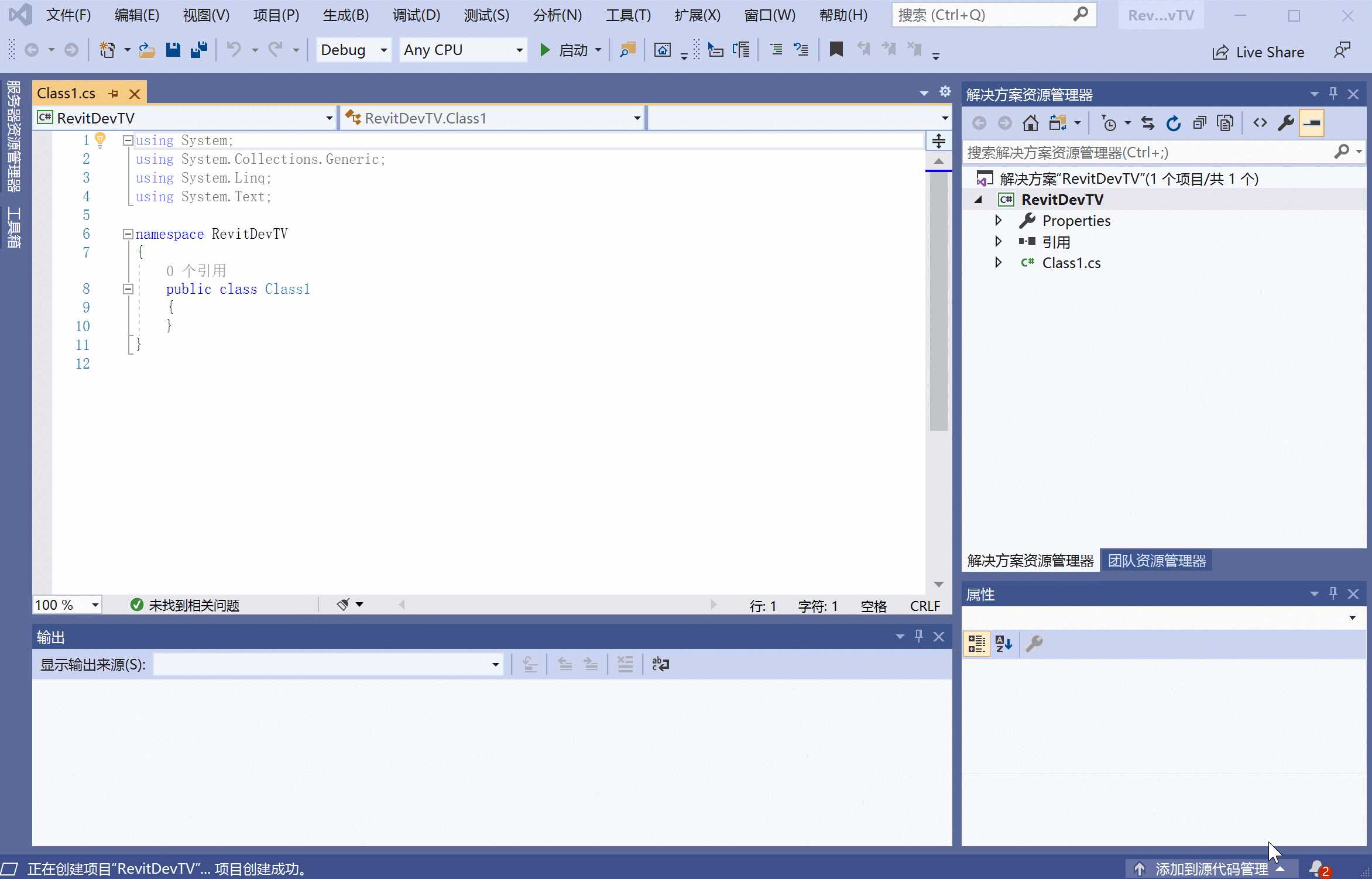Screen dimensions: 1372x879
Task: Click the Undo arrow icon
Action: point(234,50)
